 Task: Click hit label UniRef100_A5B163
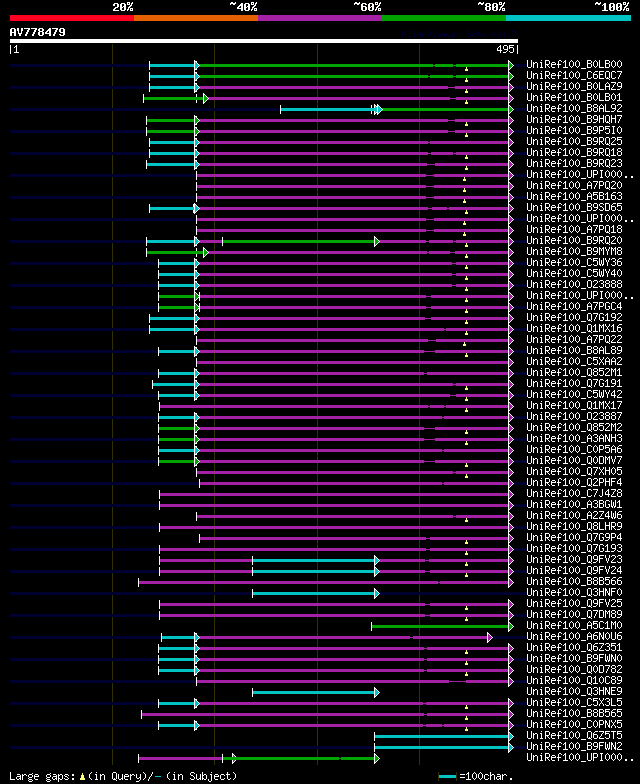[x=574, y=196]
